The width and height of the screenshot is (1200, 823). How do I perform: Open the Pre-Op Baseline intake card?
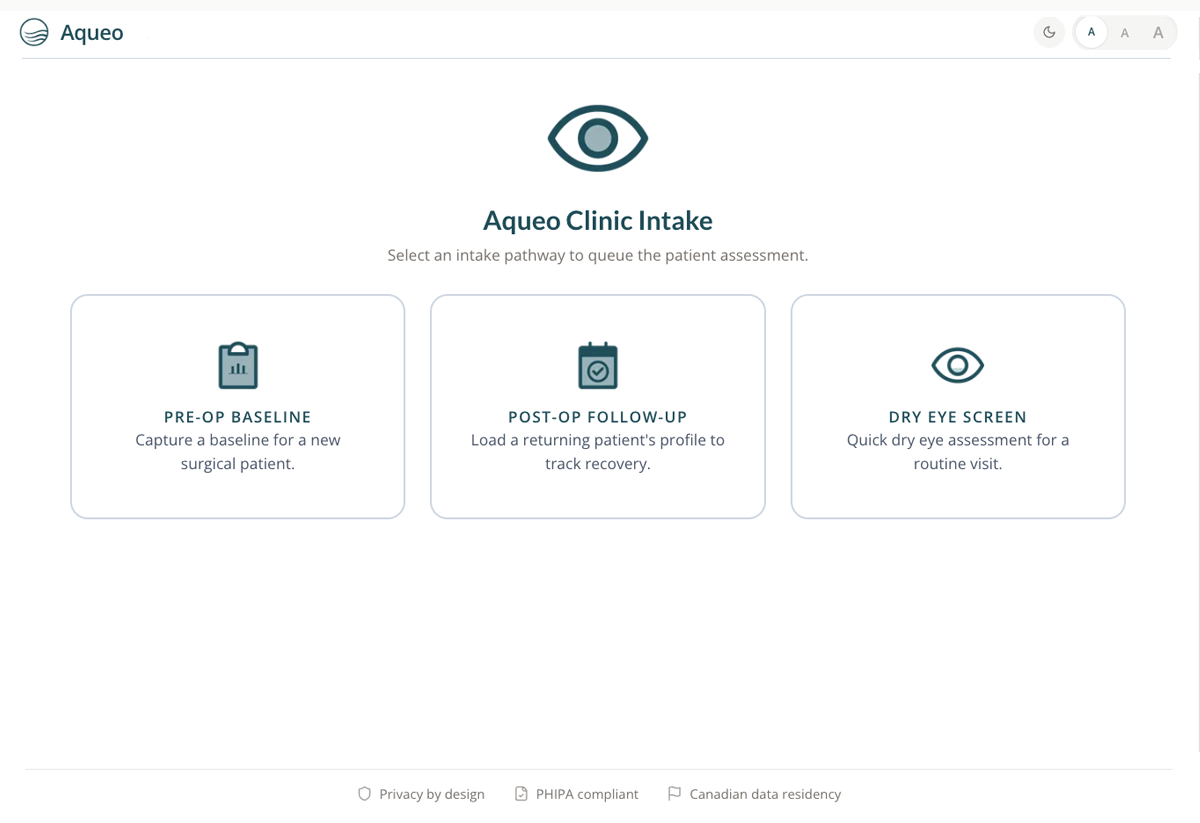tap(238, 406)
